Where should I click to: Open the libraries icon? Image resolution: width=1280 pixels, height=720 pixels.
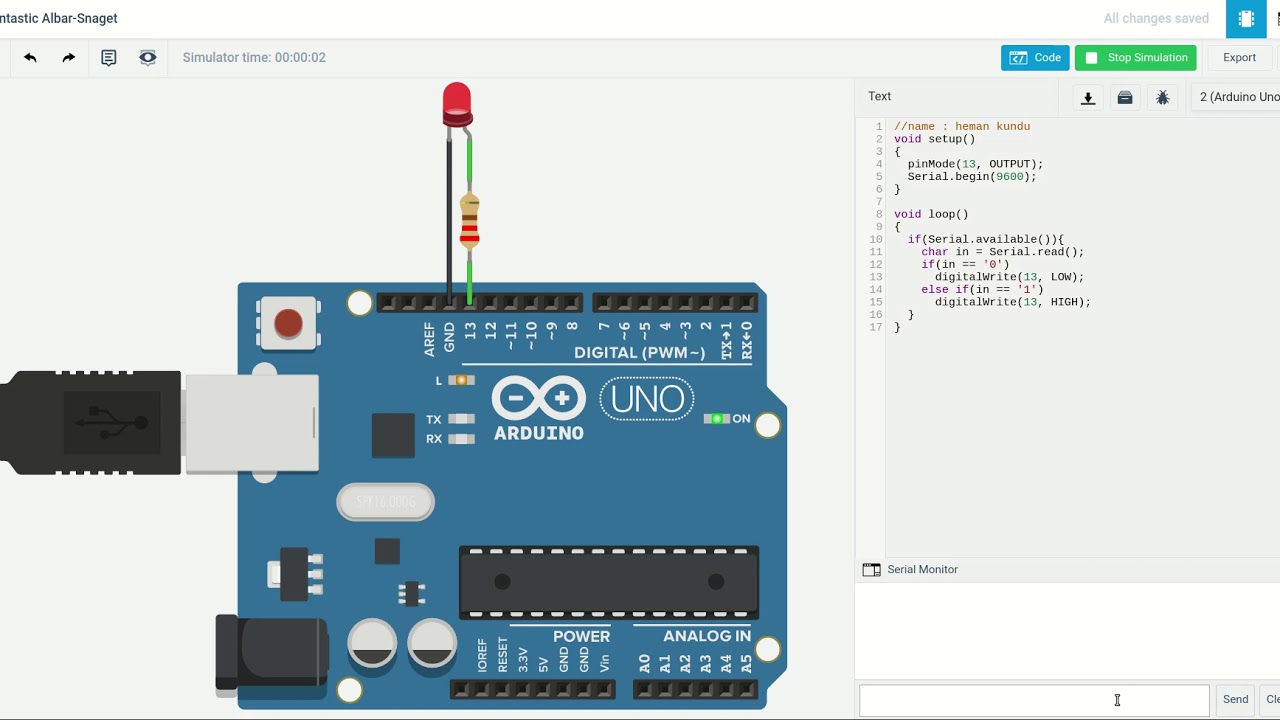[1125, 97]
